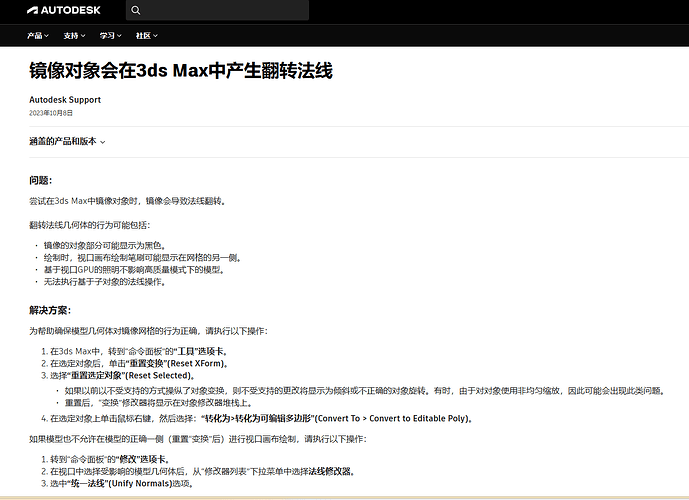This screenshot has width=689, height=500.
Task: Click the 解决方案: heading
Action: click(50, 310)
